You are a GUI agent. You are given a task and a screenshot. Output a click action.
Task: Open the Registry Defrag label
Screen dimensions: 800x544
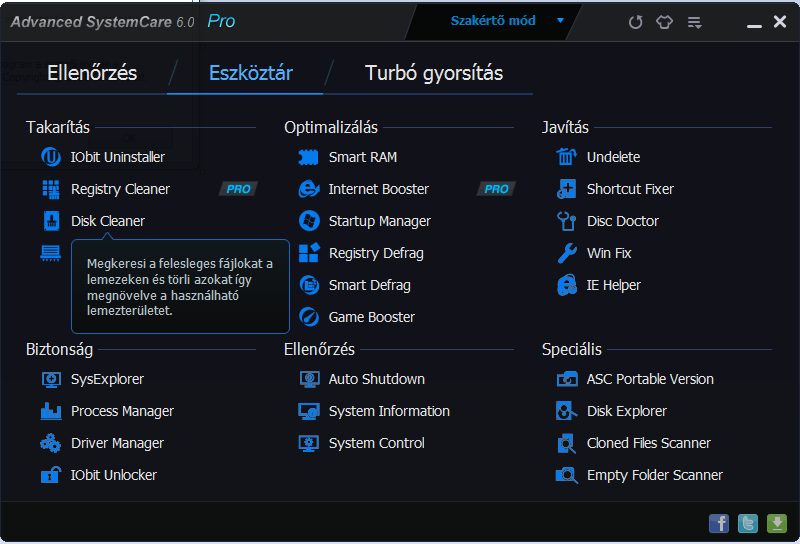pos(376,253)
